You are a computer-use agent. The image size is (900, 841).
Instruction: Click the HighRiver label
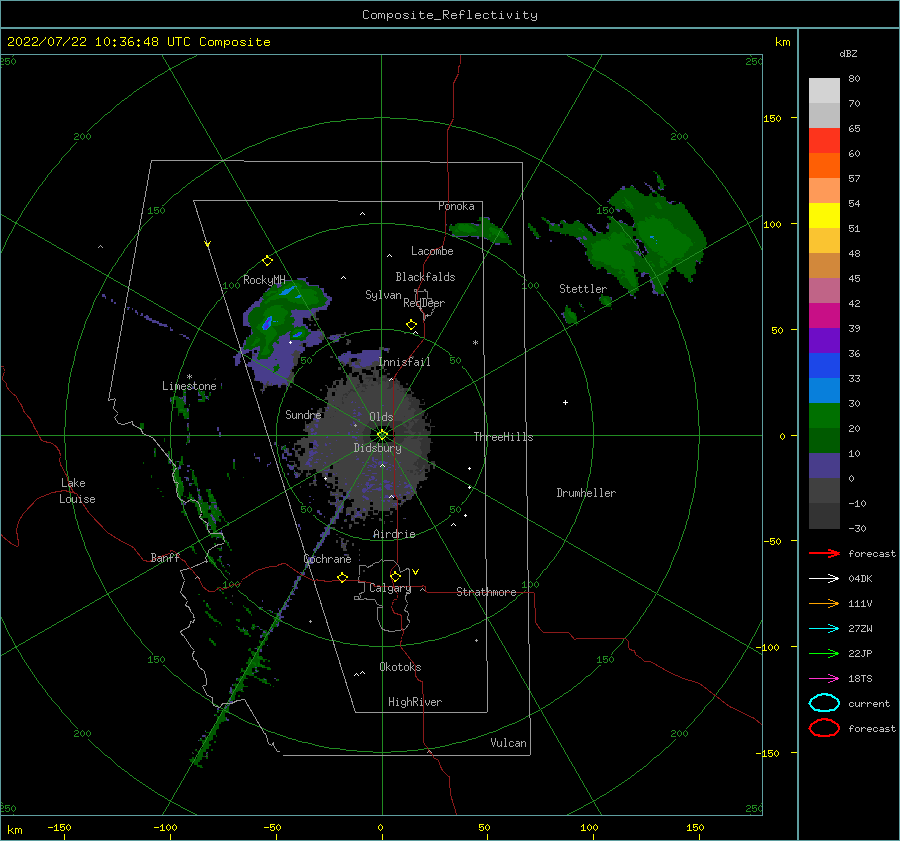click(415, 702)
